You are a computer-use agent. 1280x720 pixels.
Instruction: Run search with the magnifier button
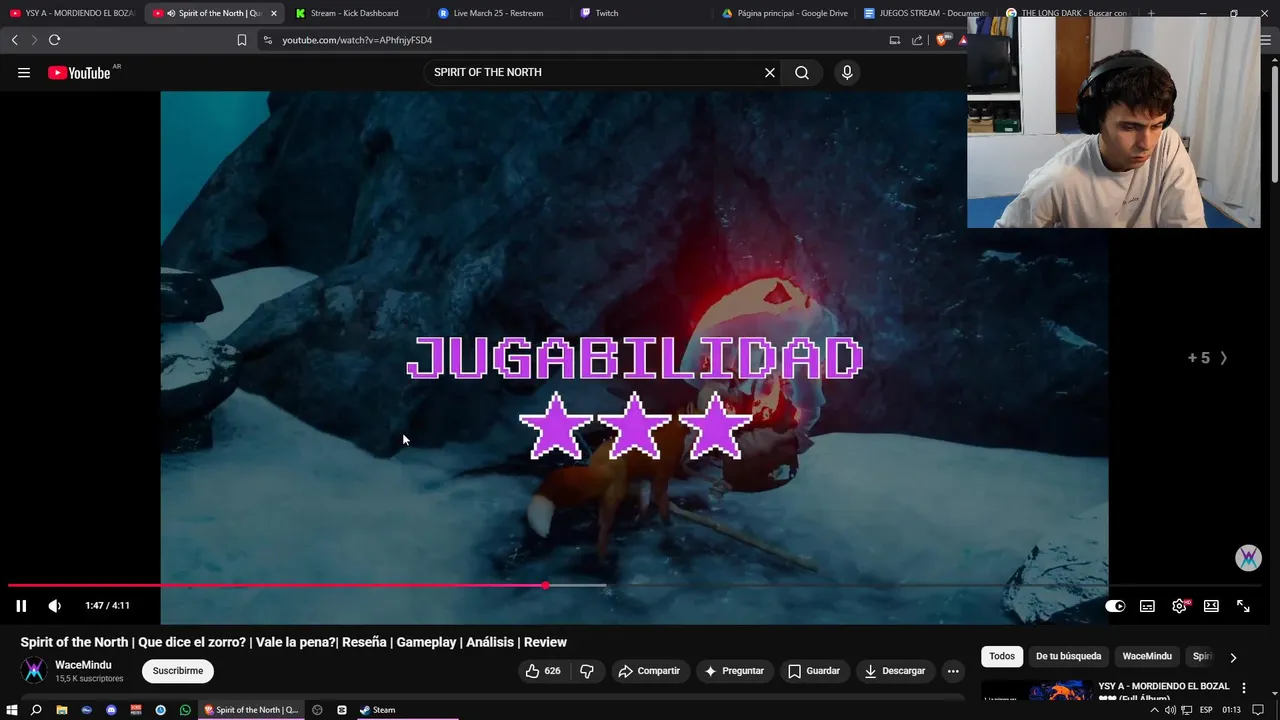tap(802, 72)
